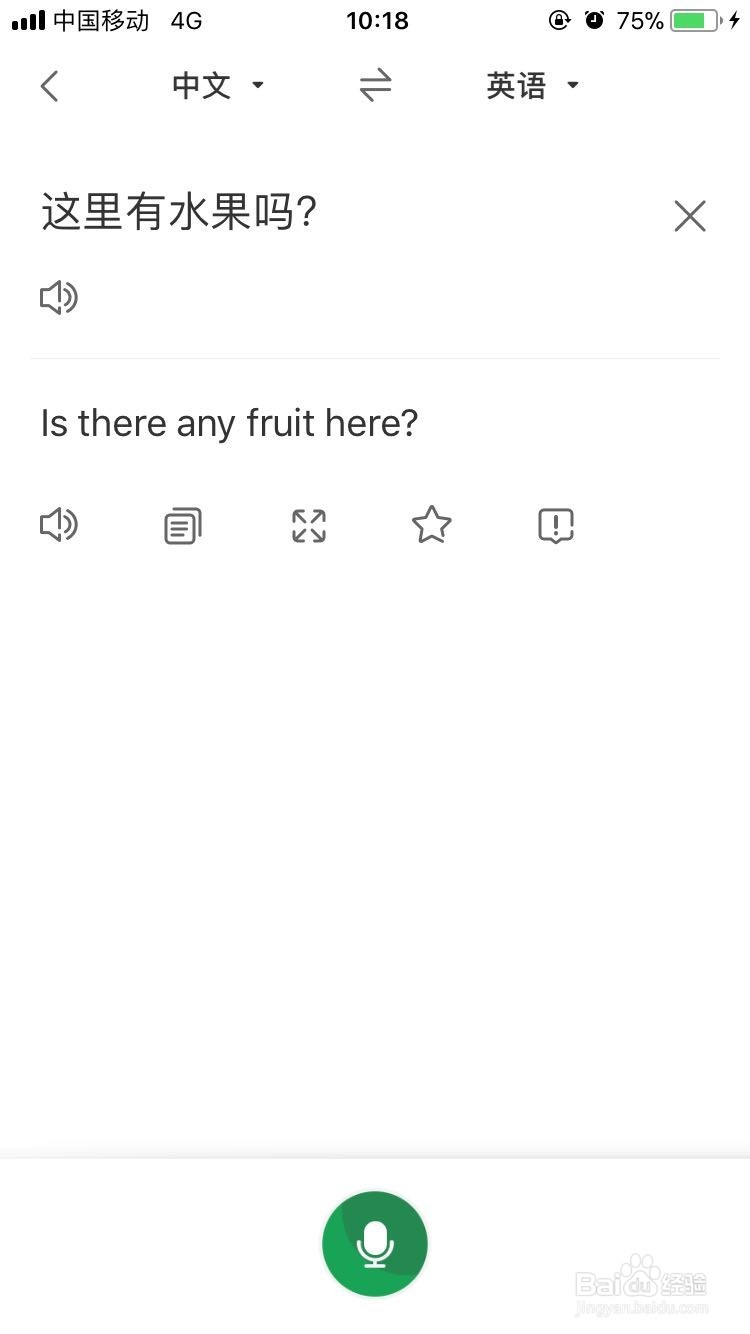
Task: Click the dropdown arrow beside 英语
Action: click(x=573, y=86)
